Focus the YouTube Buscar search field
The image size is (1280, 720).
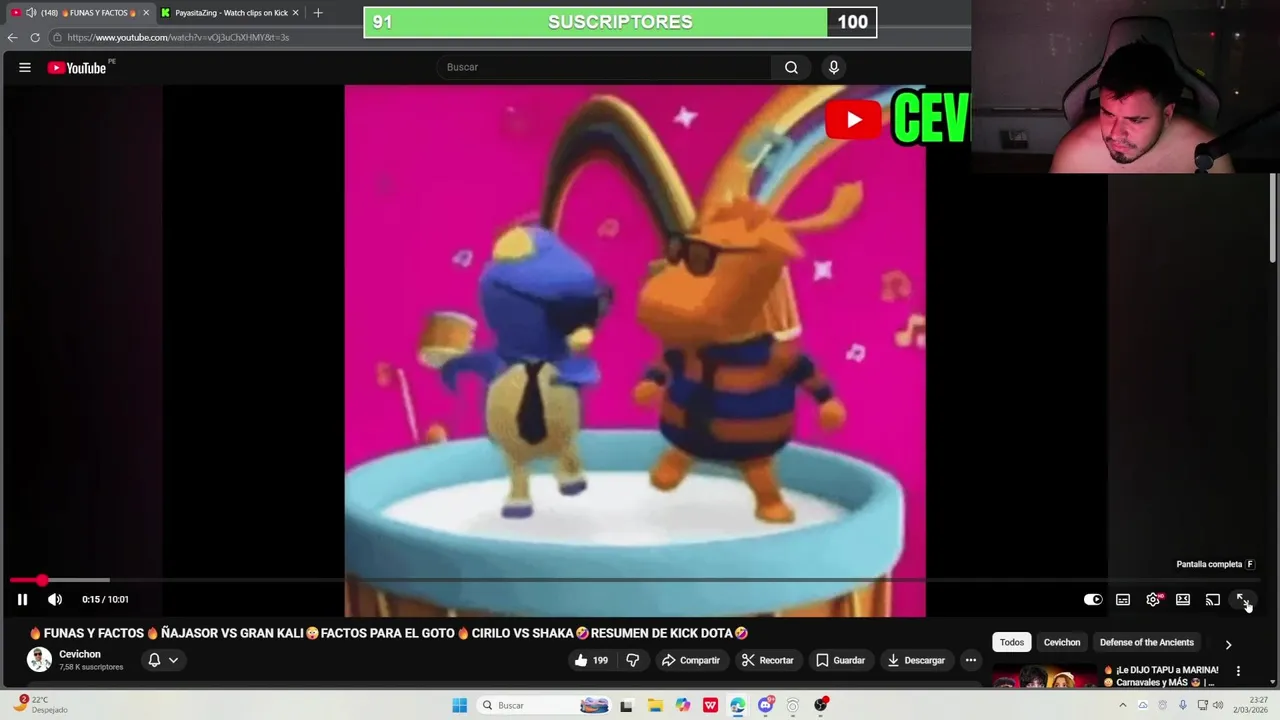pos(605,67)
